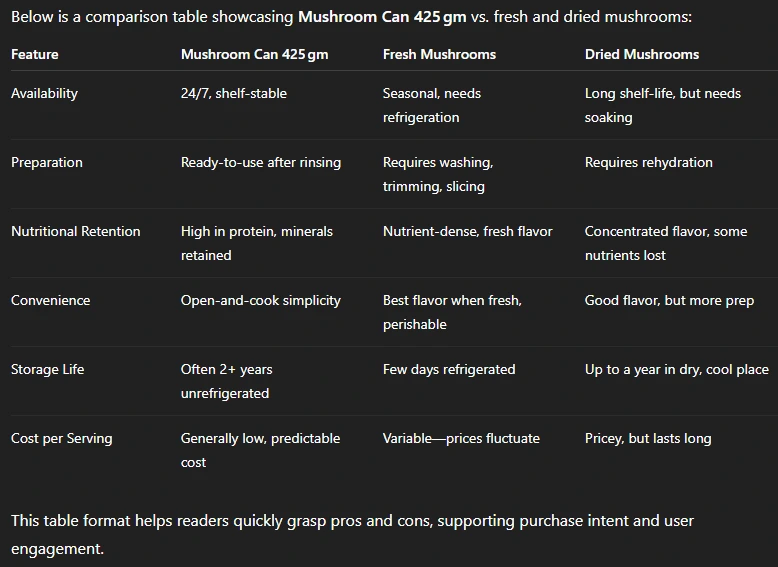Click the "Open-and-cook simplicity" cell
The height and width of the screenshot is (567, 778).
tap(261, 300)
